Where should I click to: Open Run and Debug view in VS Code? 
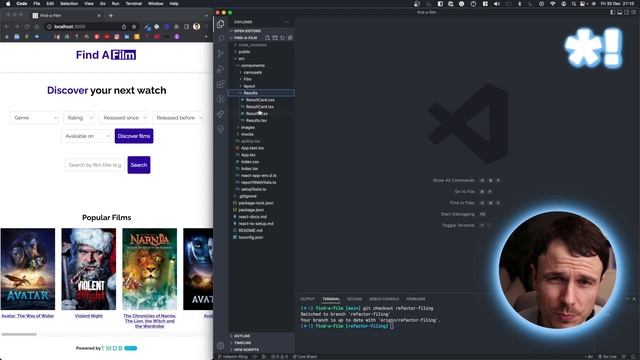pos(221,69)
